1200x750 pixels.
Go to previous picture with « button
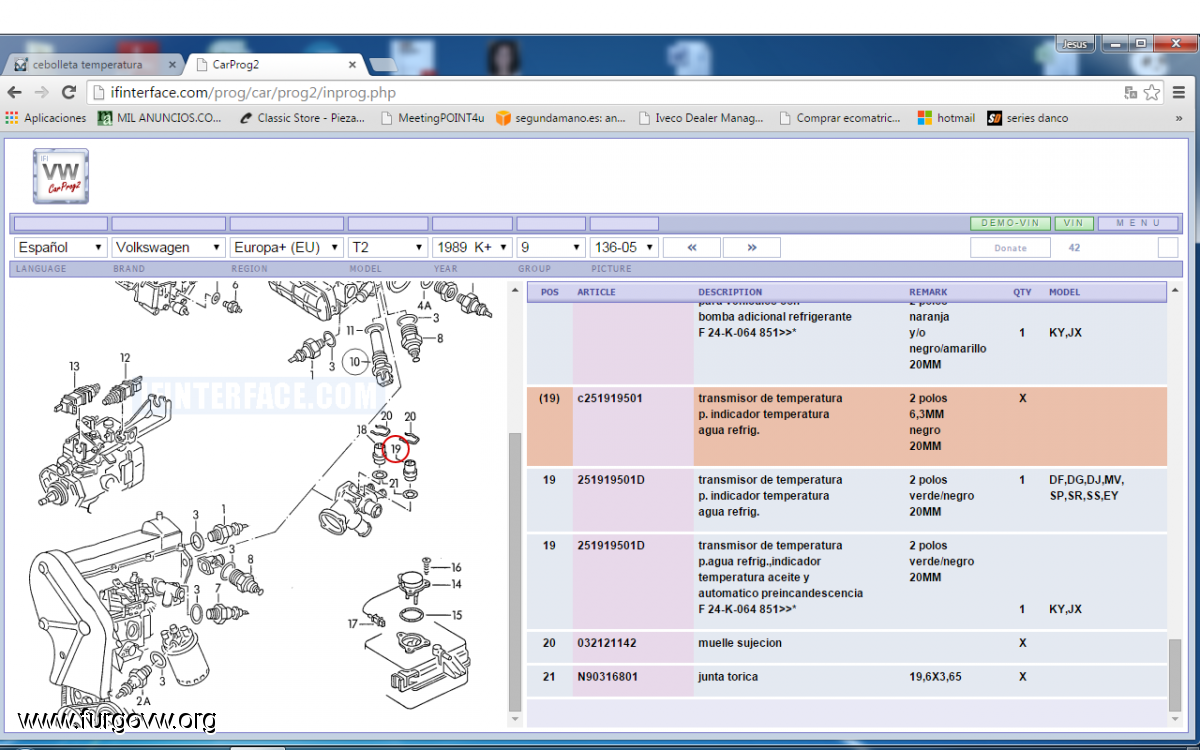(x=692, y=247)
